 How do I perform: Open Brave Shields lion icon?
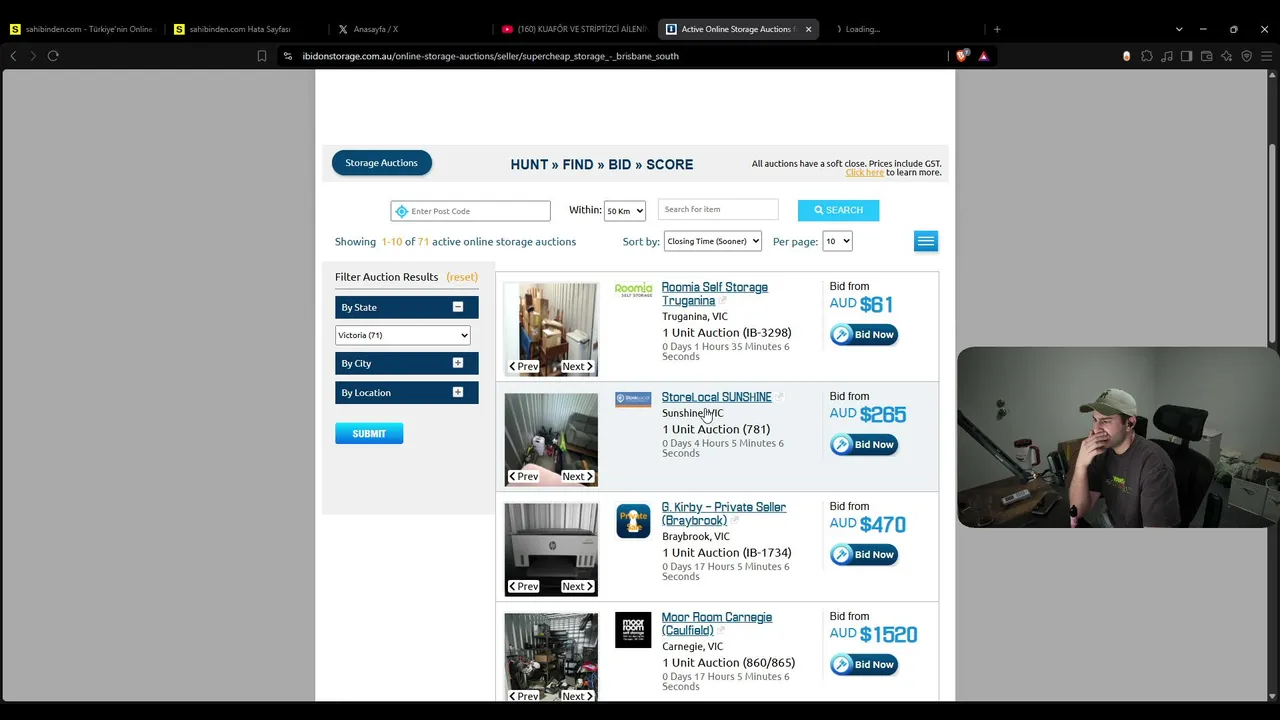point(962,56)
